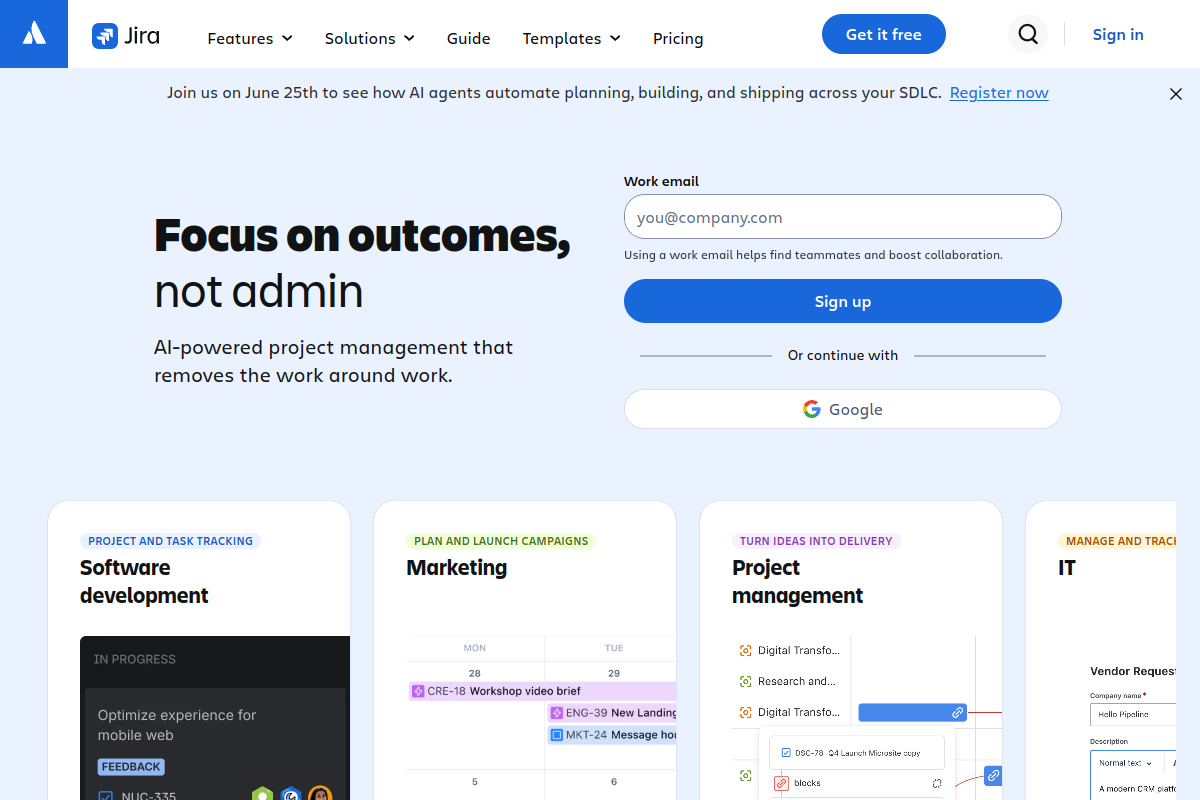This screenshot has width=1200, height=800.
Task: Open the Guide menu item
Action: click(x=468, y=38)
